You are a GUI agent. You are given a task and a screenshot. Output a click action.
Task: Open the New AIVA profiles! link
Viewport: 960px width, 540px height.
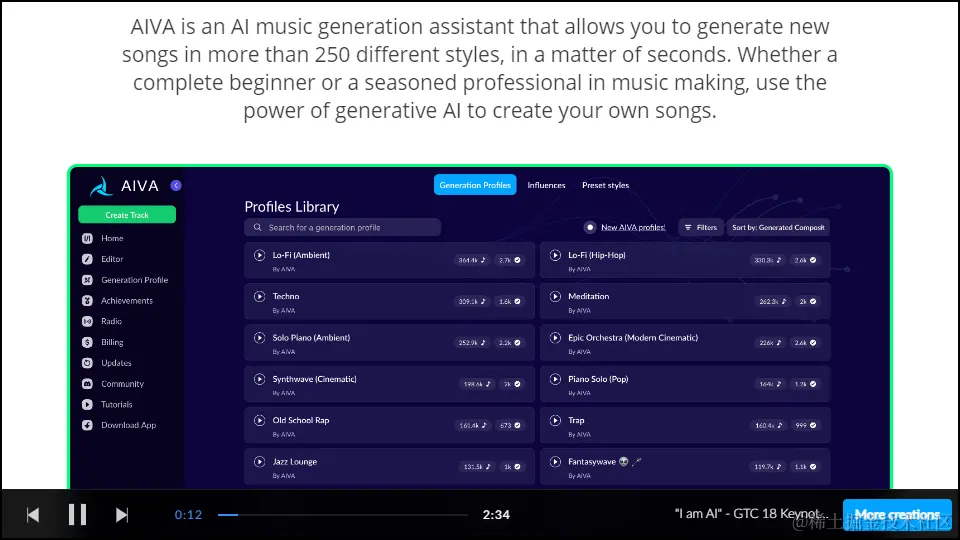633,227
